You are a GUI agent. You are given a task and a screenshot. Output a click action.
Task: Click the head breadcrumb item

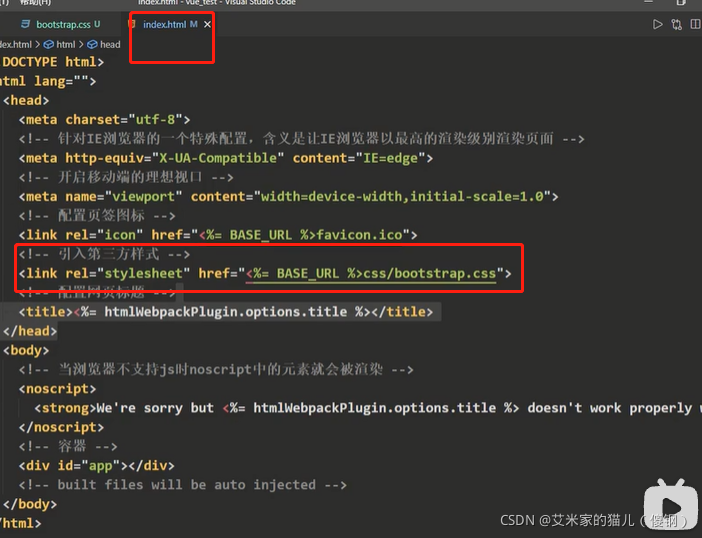(x=110, y=44)
